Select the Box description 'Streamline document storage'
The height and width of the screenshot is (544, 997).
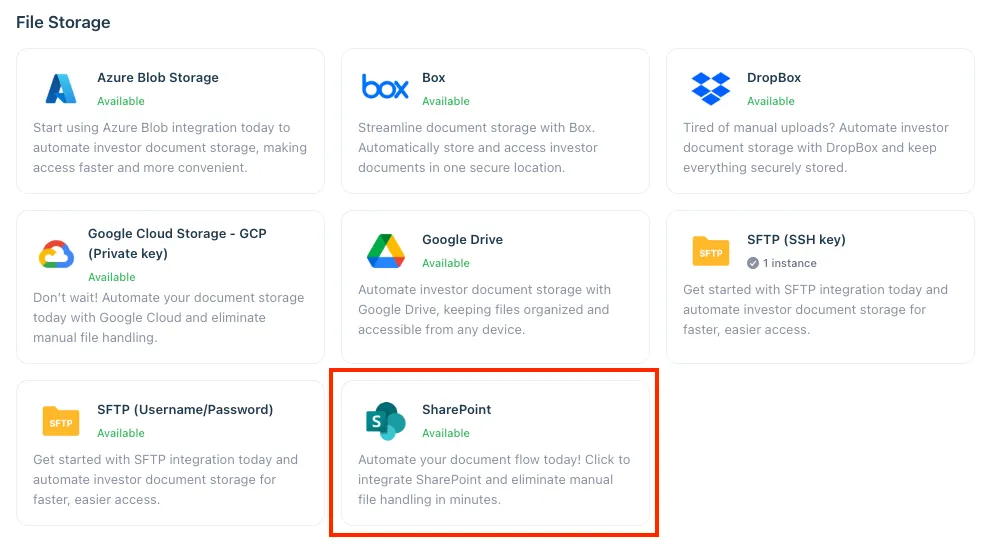coord(478,147)
